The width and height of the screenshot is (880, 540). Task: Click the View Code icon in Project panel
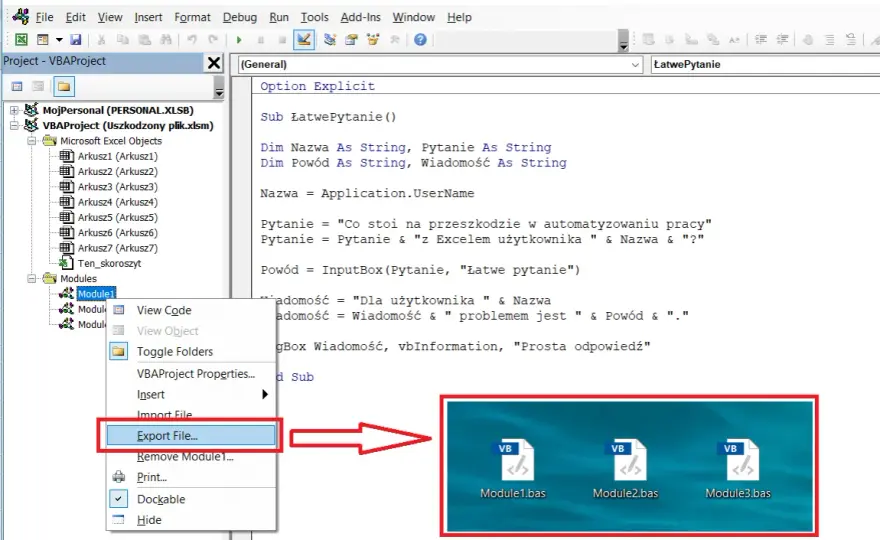17,86
